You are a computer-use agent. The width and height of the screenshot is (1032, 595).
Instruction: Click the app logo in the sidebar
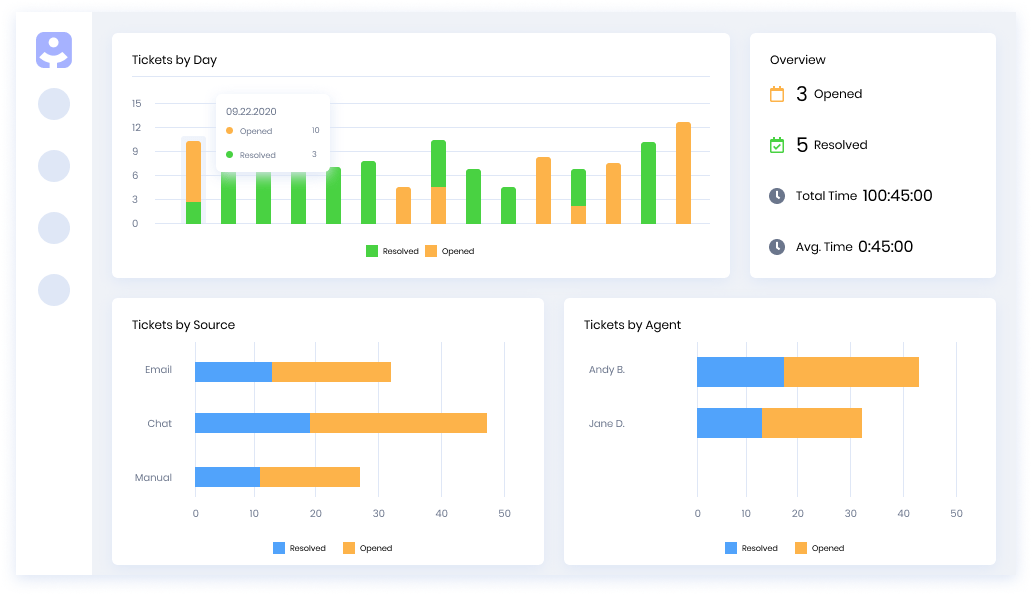[x=54, y=50]
